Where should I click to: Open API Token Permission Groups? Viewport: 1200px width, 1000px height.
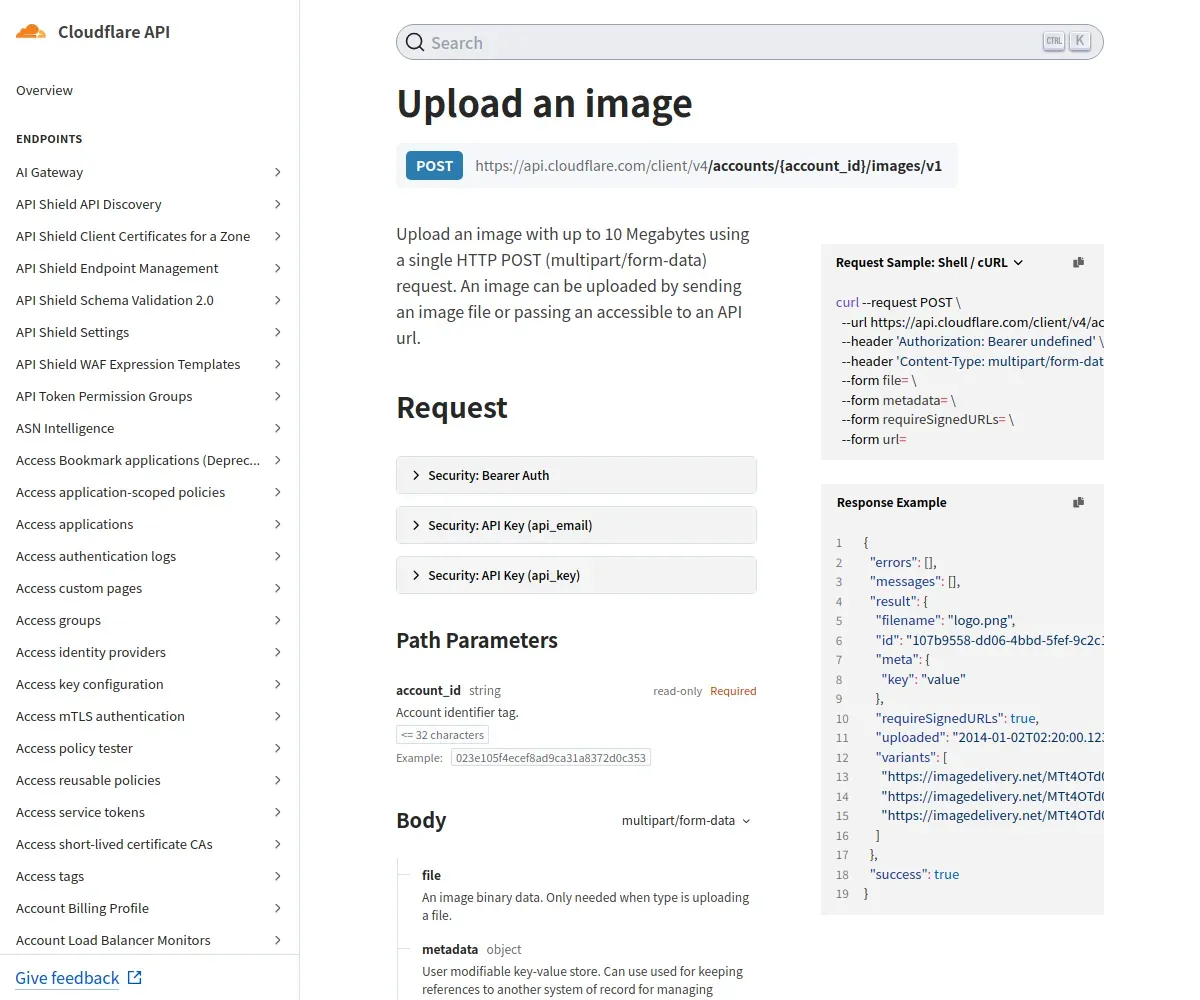coord(104,396)
